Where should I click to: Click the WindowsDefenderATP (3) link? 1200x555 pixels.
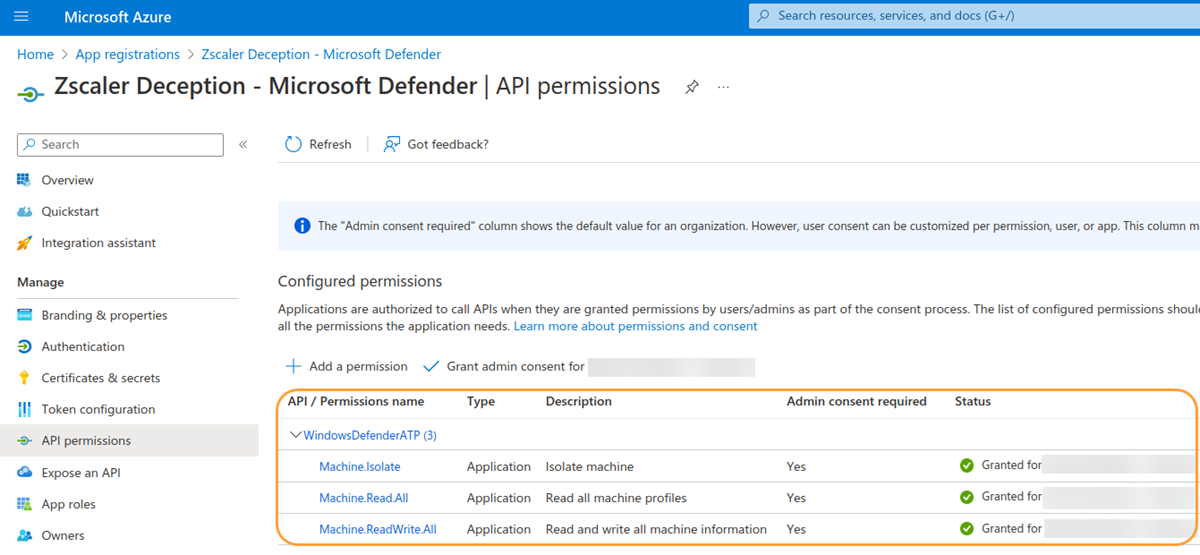pyautogui.click(x=370, y=435)
